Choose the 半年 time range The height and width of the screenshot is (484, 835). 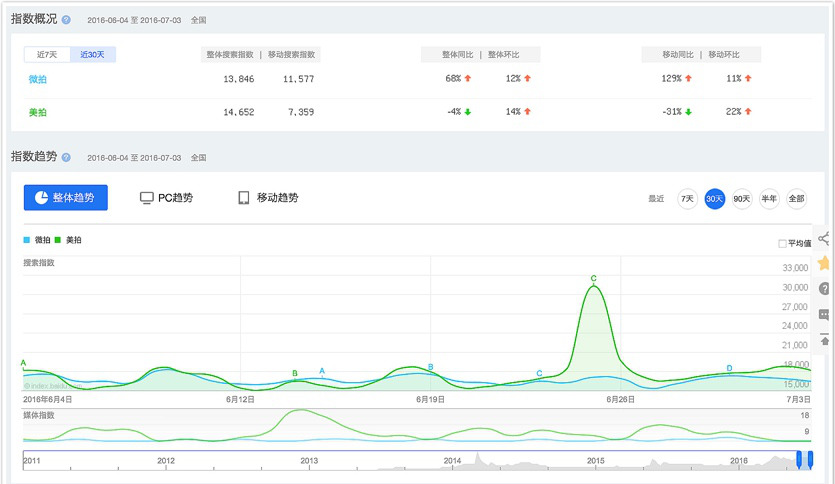tap(769, 199)
